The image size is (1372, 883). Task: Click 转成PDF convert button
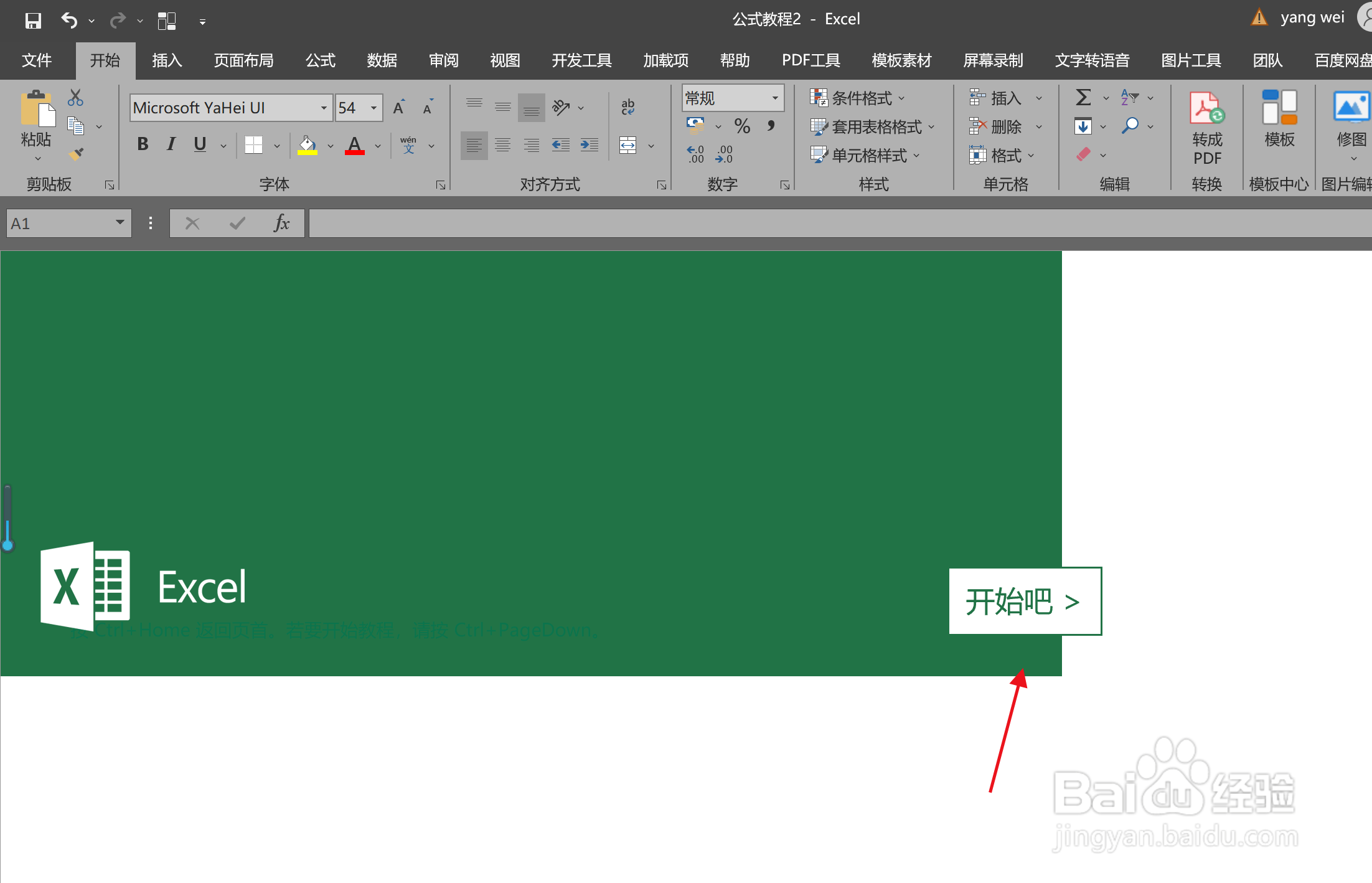[1208, 128]
